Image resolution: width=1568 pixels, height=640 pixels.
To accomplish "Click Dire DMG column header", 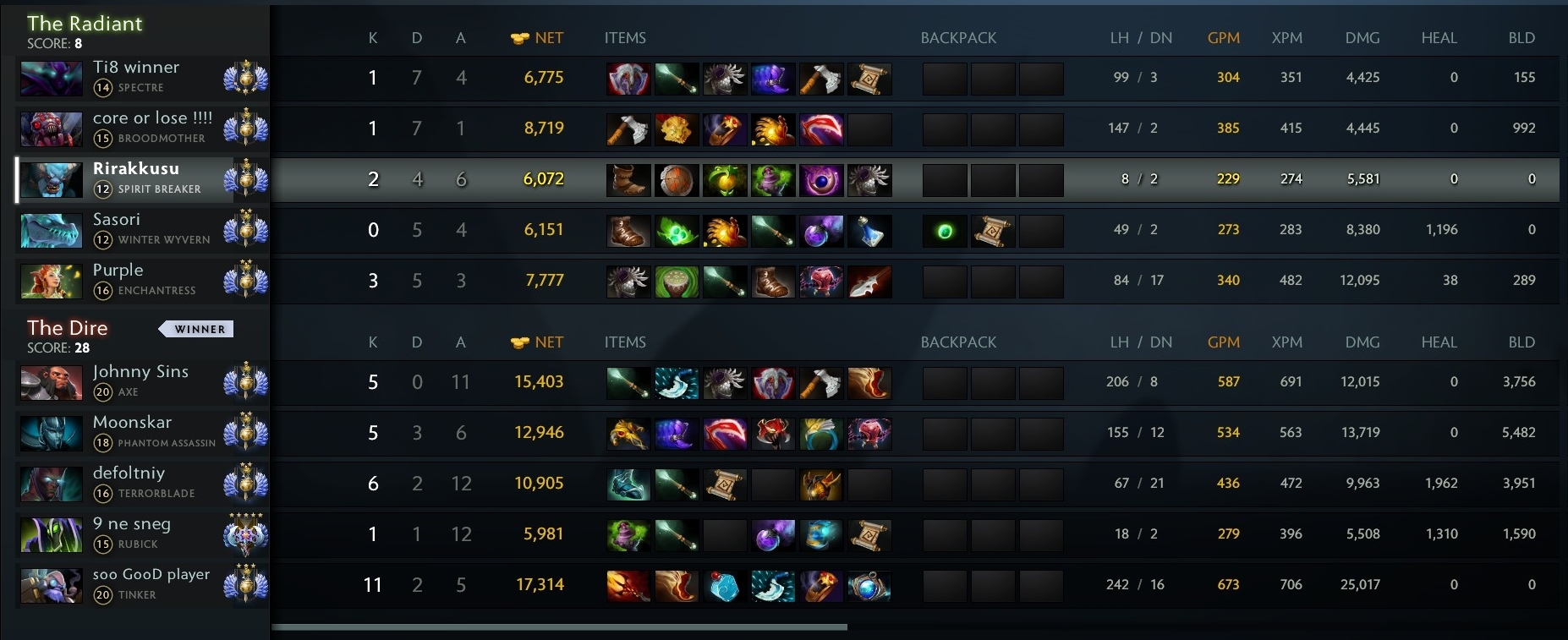I will (1362, 342).
